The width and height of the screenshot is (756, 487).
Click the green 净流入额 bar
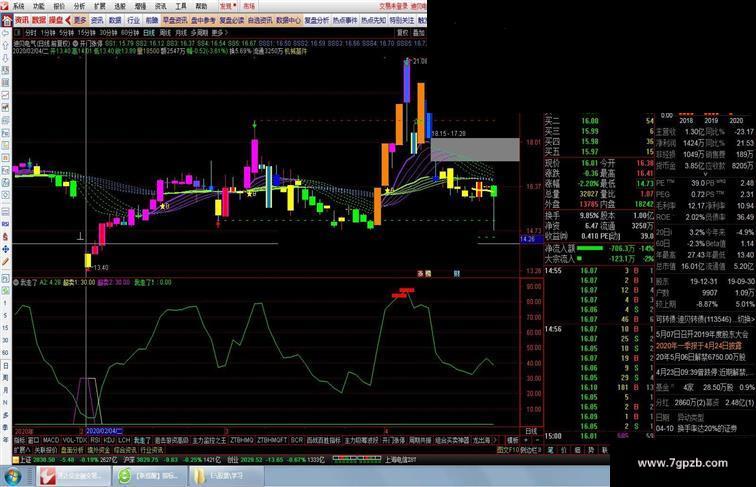[590, 248]
